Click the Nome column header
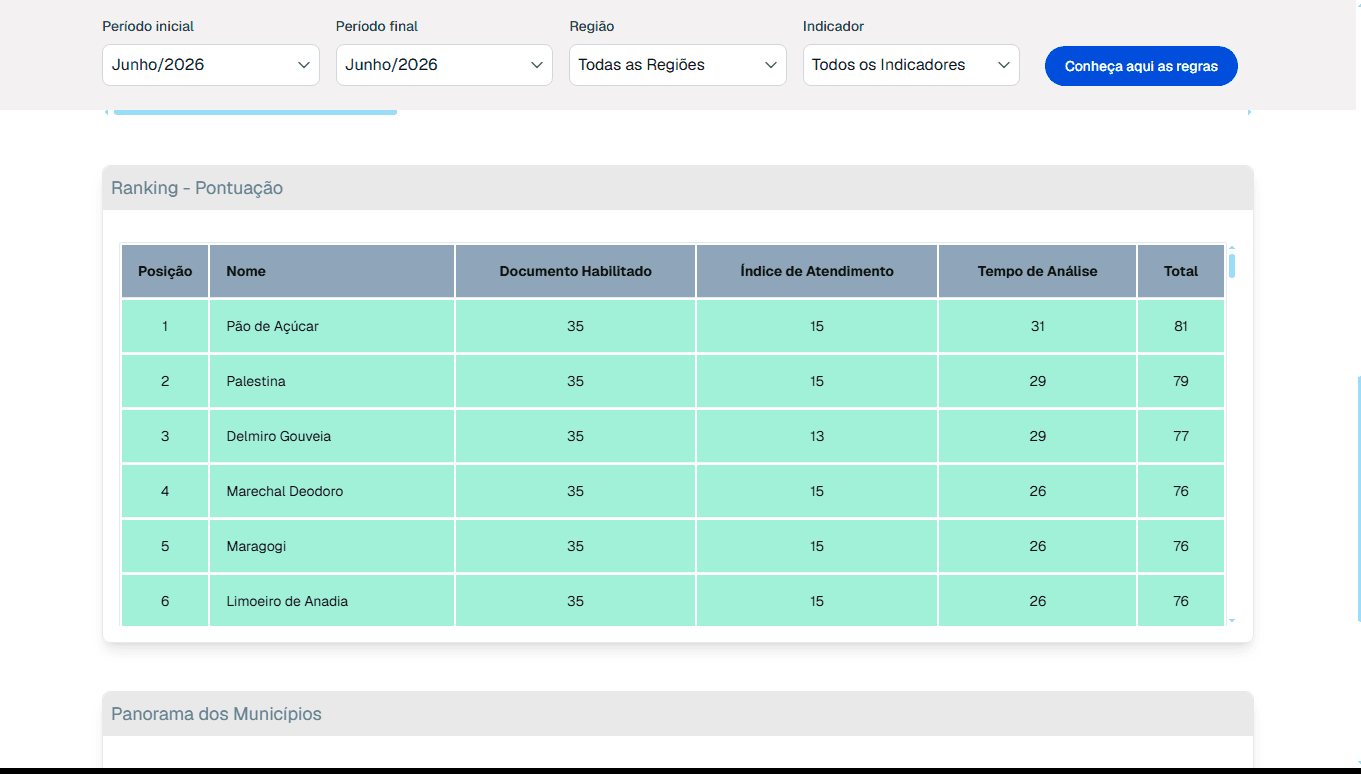This screenshot has width=1361, height=774. pyautogui.click(x=332, y=271)
